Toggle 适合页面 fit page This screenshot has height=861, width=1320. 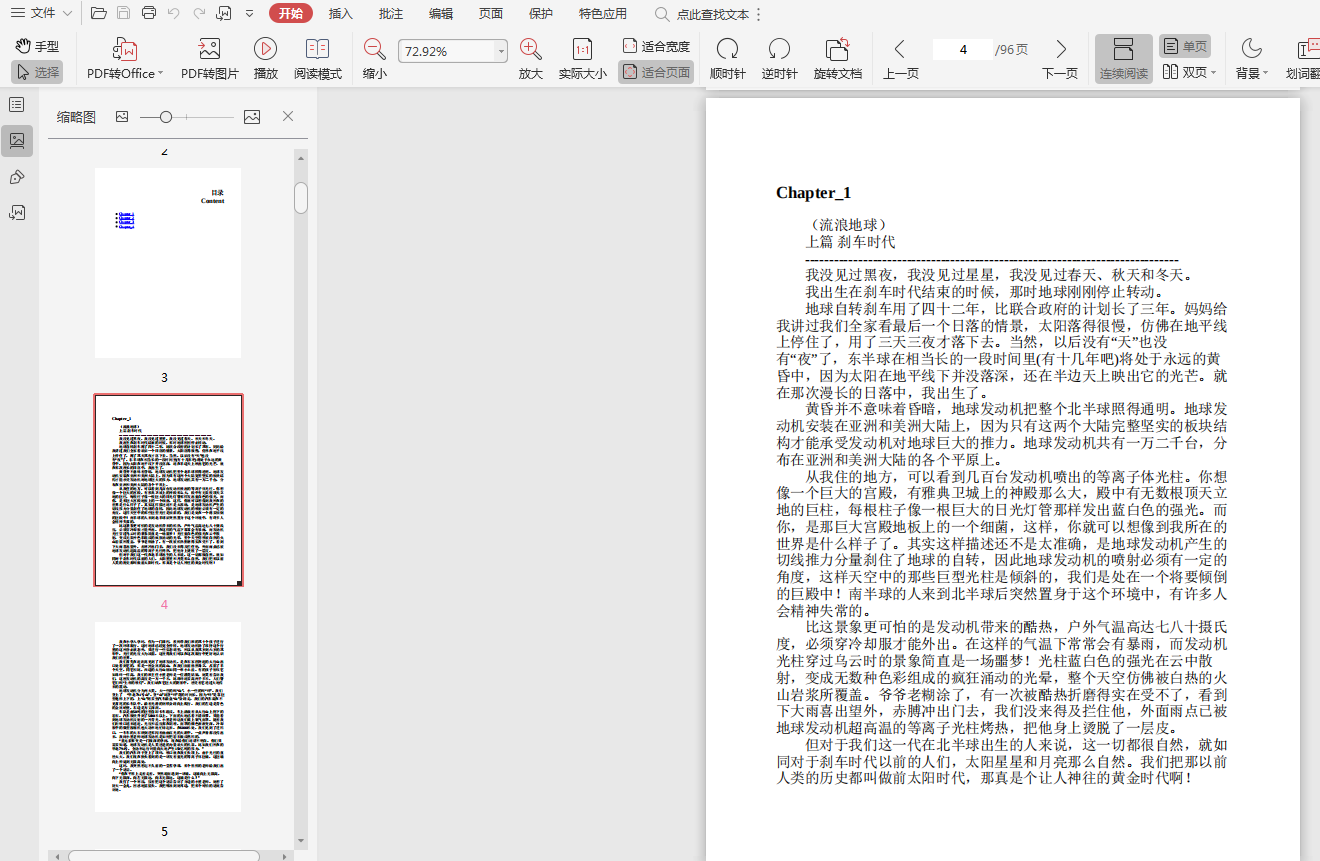(x=656, y=72)
